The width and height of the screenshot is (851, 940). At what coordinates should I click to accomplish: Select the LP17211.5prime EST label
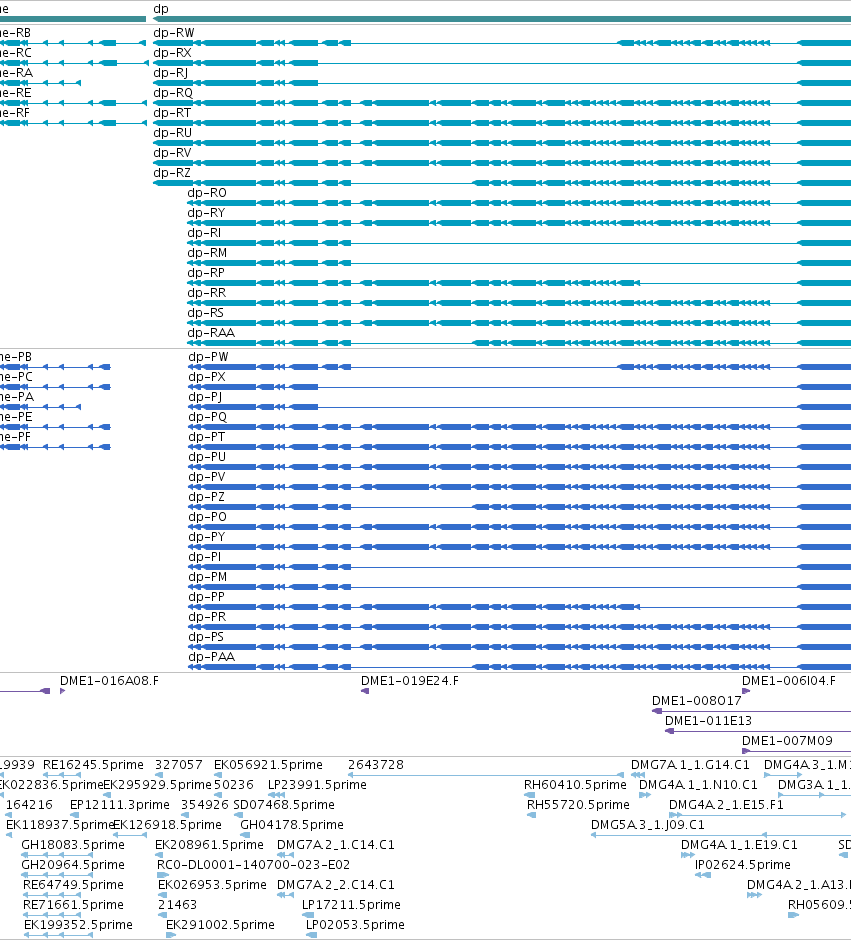coord(351,904)
